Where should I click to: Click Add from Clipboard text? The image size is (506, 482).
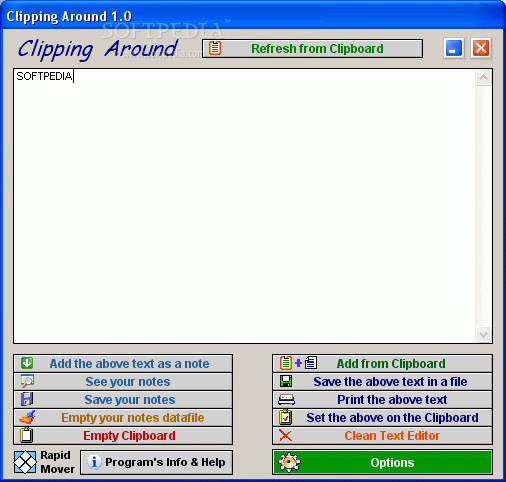pos(391,364)
